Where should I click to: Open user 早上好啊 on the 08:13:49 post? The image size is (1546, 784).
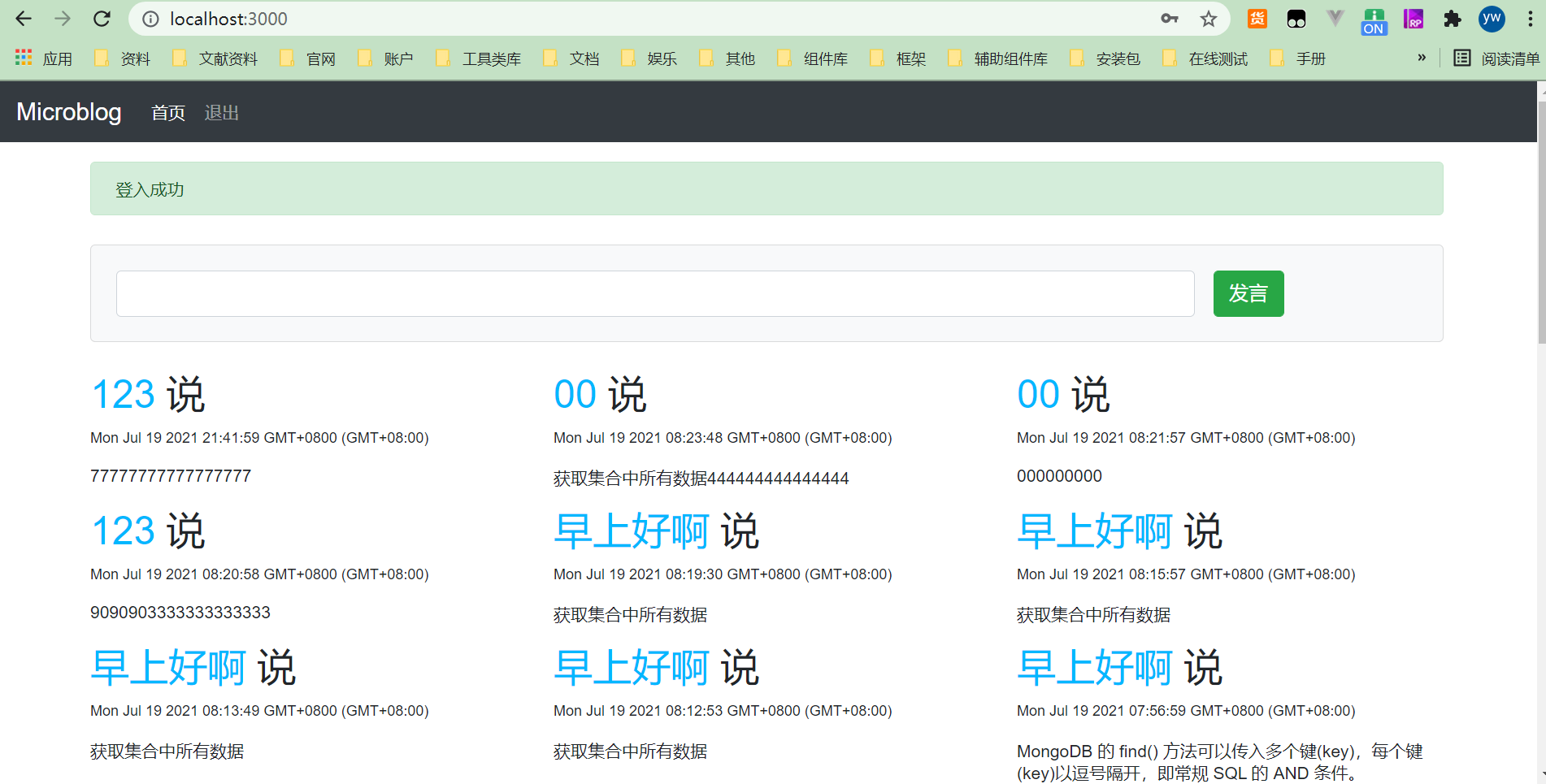tap(168, 668)
